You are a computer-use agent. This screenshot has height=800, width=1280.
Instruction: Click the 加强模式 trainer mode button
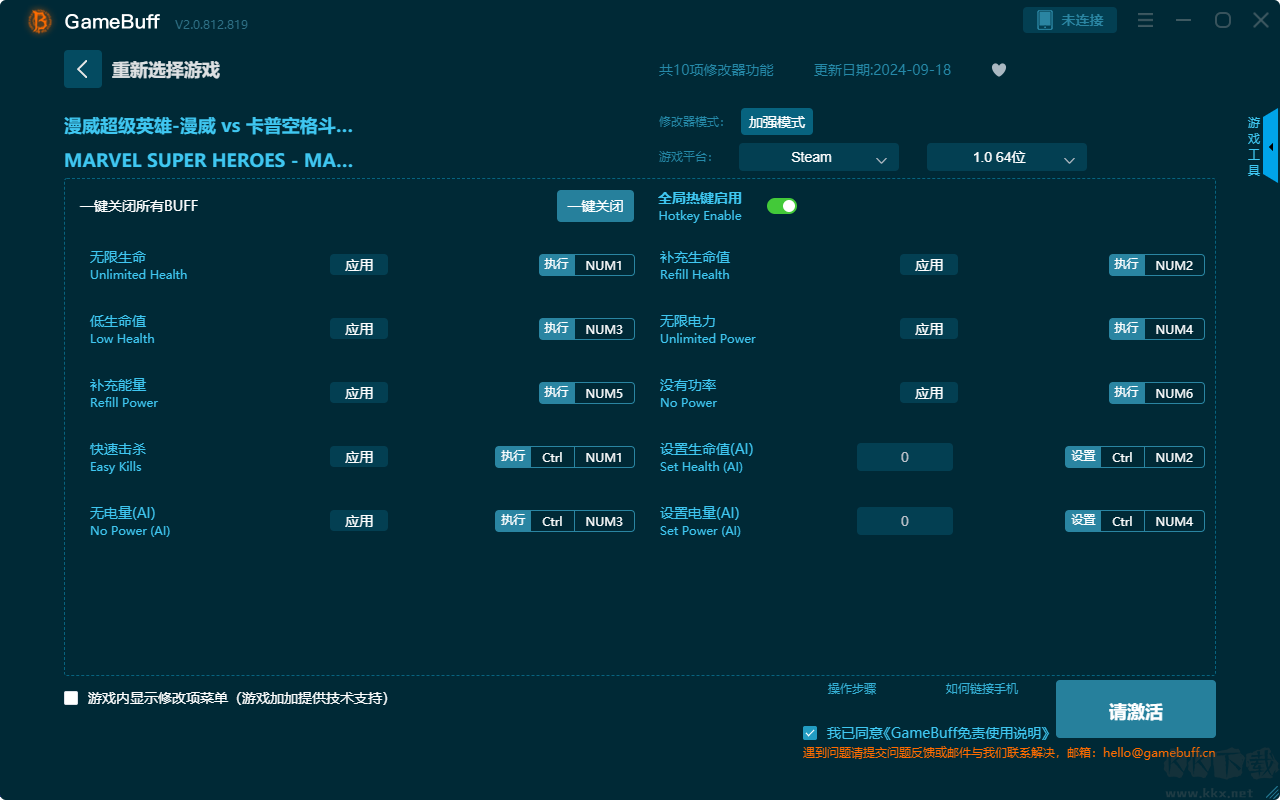point(777,122)
